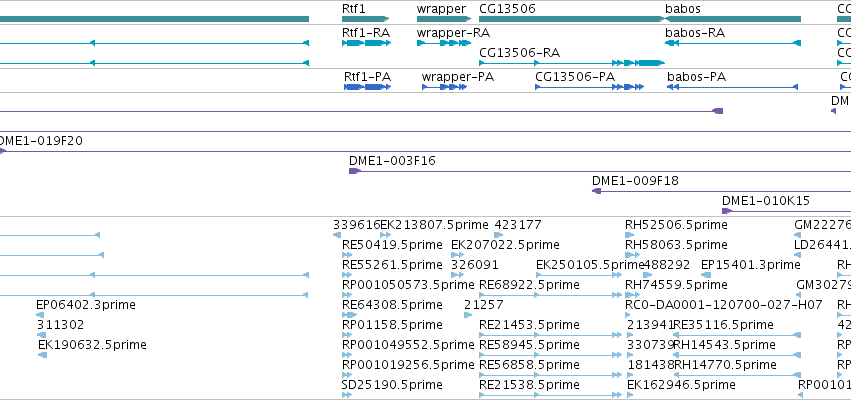This screenshot has width=851, height=400.
Task: Select the Rtf1 gene bar
Action: click(366, 19)
